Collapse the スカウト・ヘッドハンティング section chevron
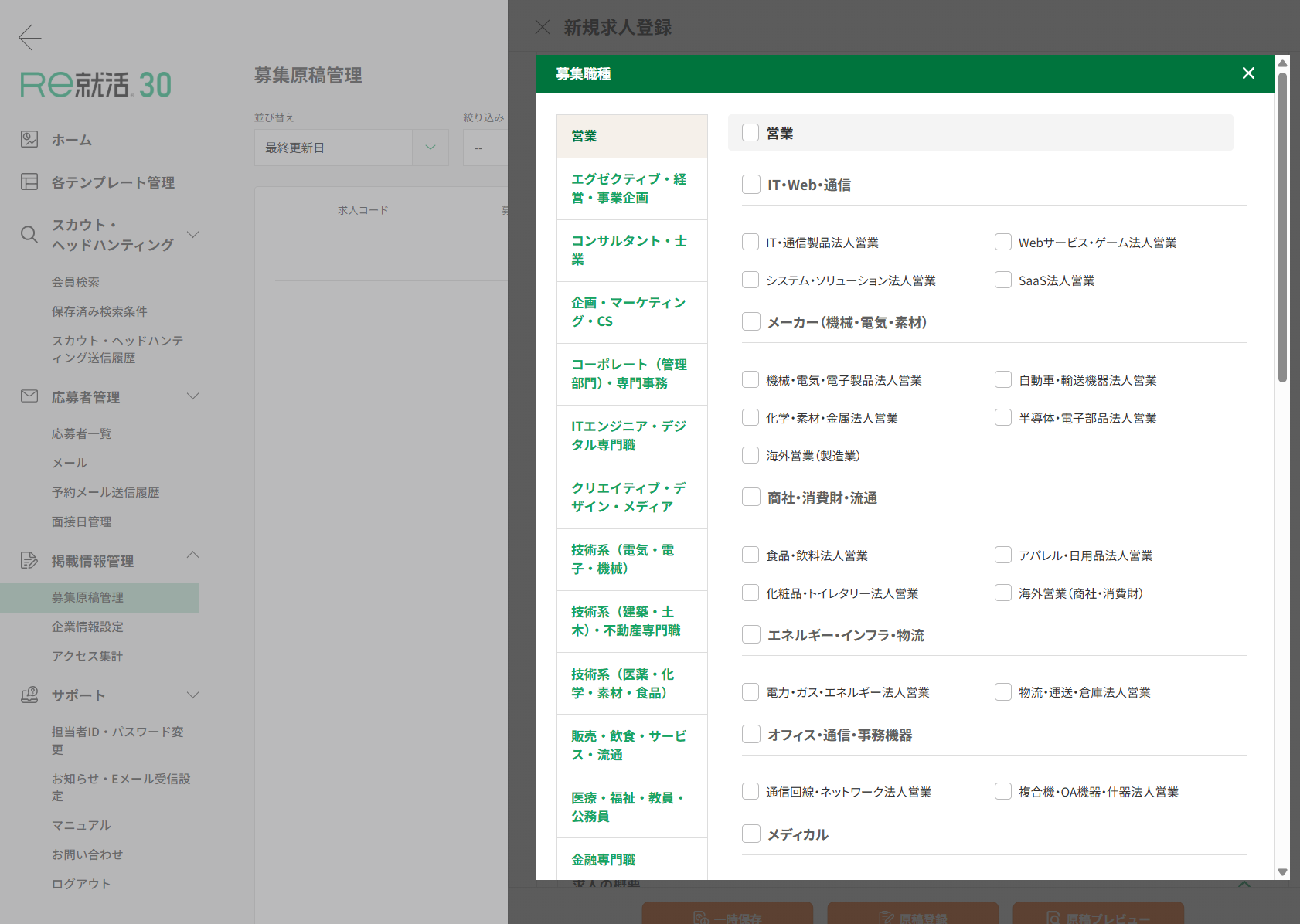The height and width of the screenshot is (924, 1300). (x=193, y=234)
